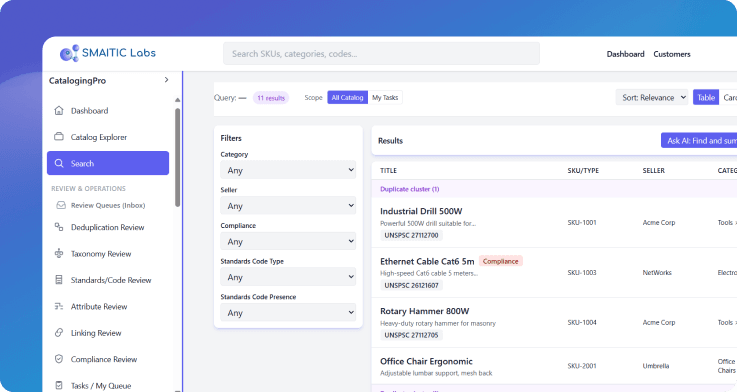The image size is (737, 392).
Task: Open Dashboard in the top navigation
Action: click(x=625, y=54)
